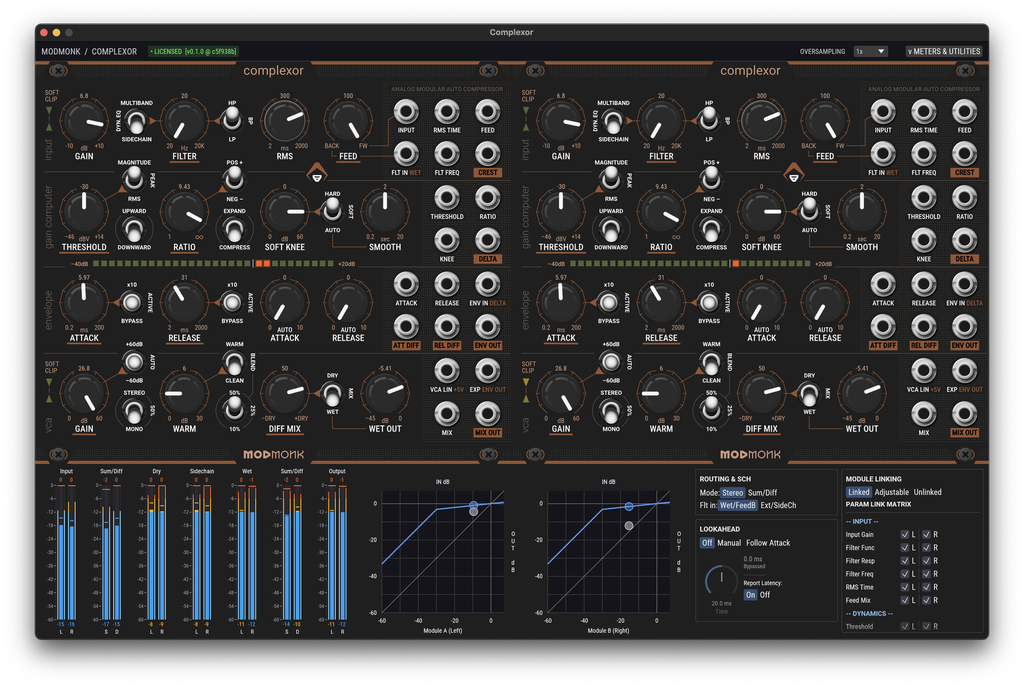Click the FEED jack in the left module
1024x686 pixels.
click(x=487, y=112)
